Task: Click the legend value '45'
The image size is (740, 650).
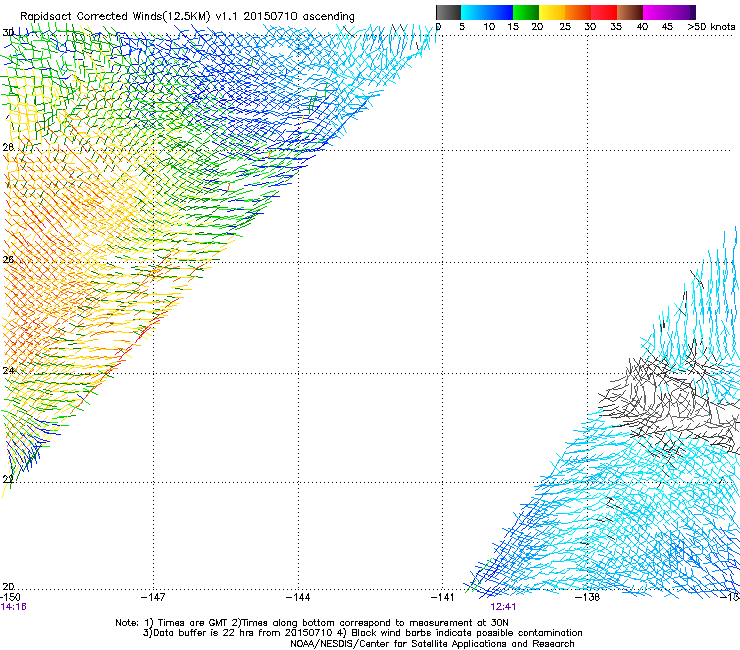Action: [x=667, y=27]
